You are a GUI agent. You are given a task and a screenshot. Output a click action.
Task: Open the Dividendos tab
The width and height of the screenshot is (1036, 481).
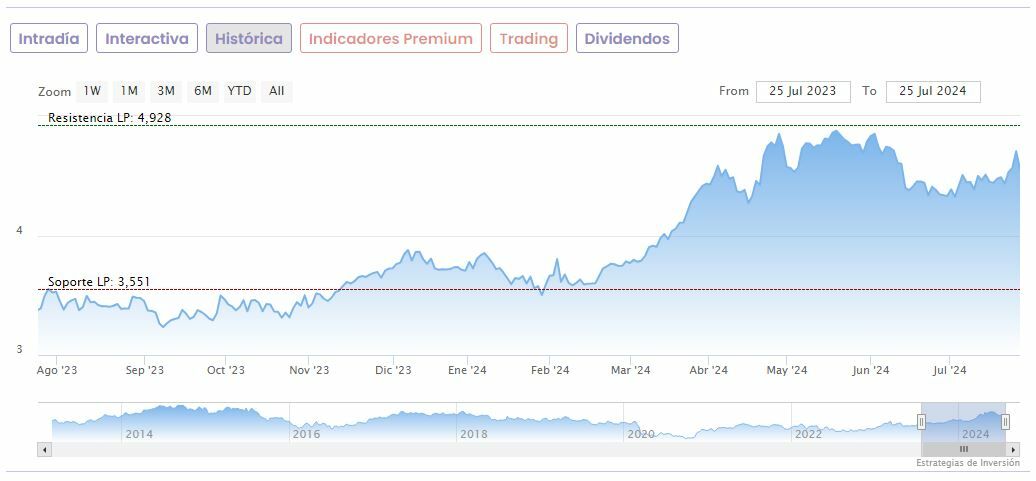click(x=627, y=39)
